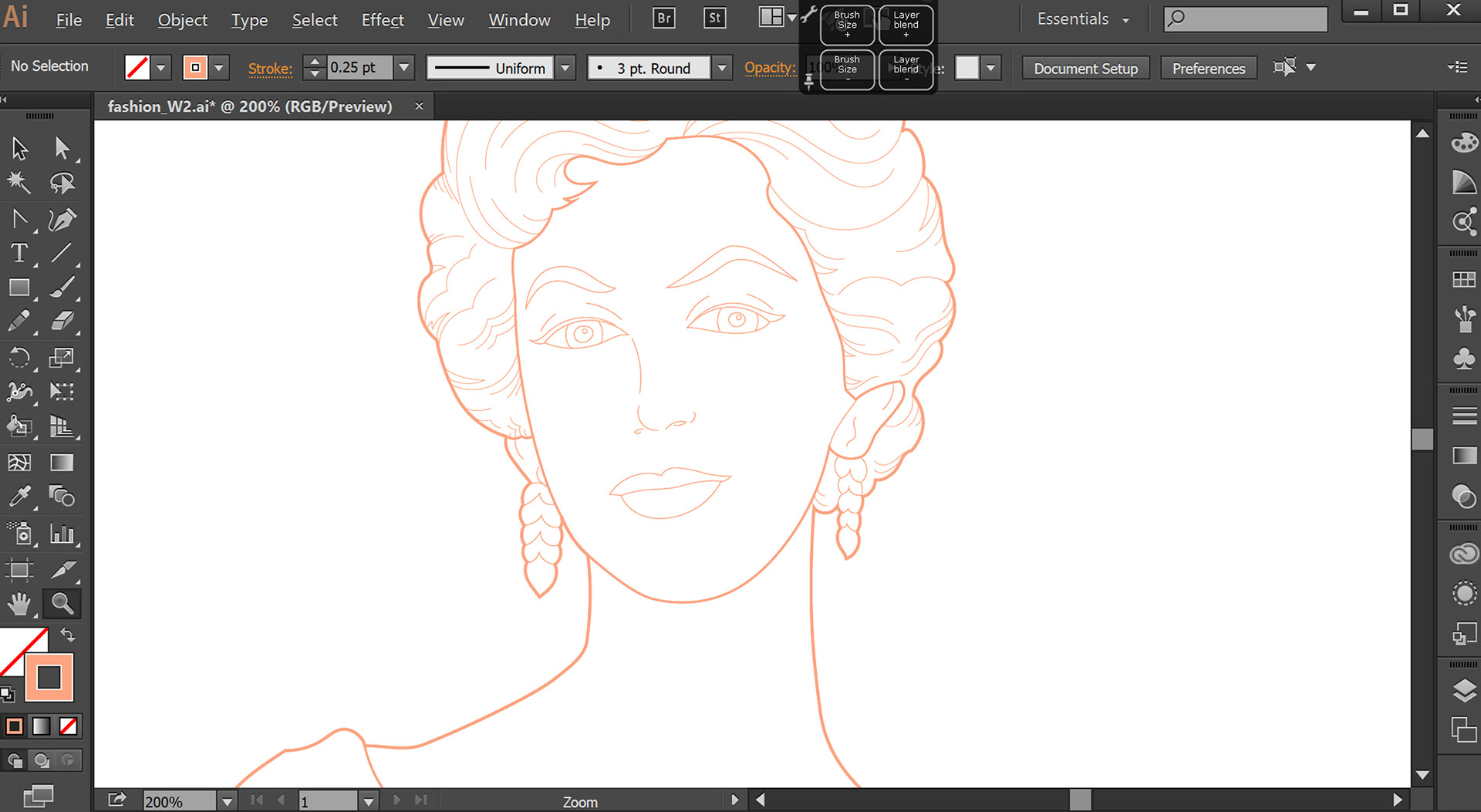Viewport: 1481px width, 812px height.
Task: Select the Type tool
Action: point(19,253)
